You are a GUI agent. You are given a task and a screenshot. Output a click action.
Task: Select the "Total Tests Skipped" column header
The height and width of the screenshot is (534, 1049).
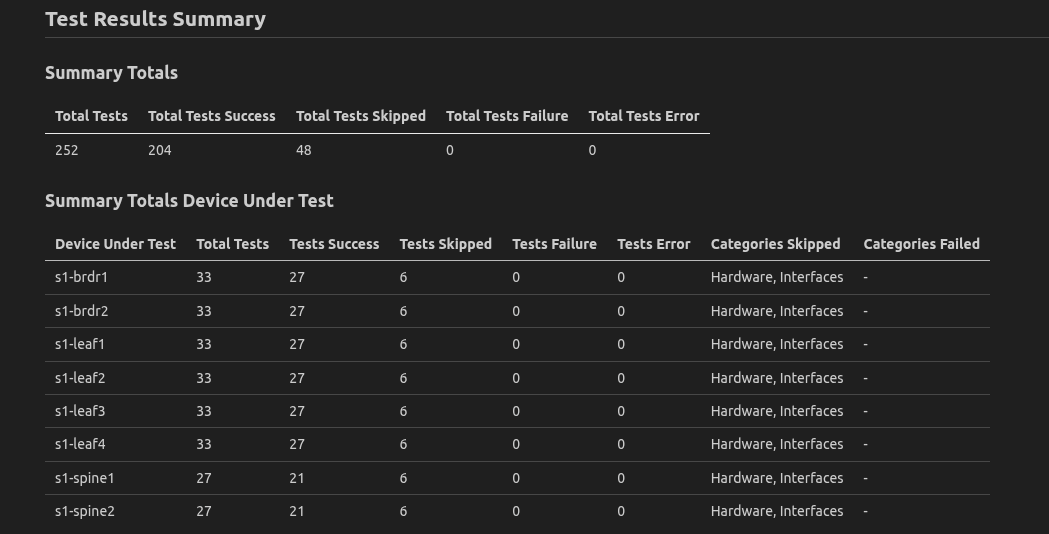click(x=360, y=116)
